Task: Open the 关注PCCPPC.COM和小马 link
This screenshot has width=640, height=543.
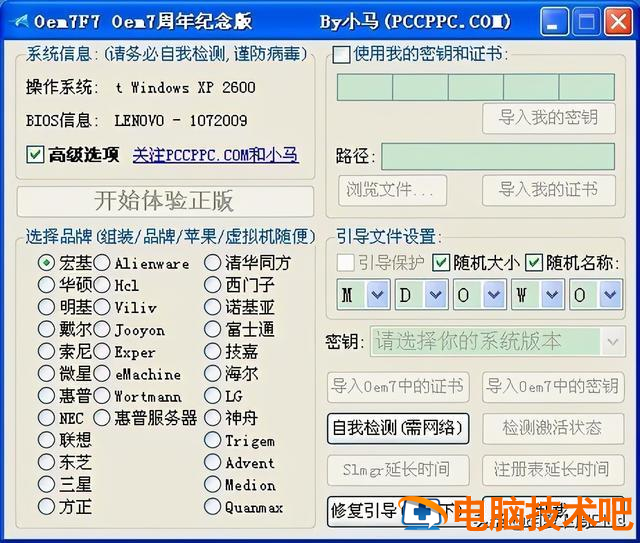Action: point(216,155)
